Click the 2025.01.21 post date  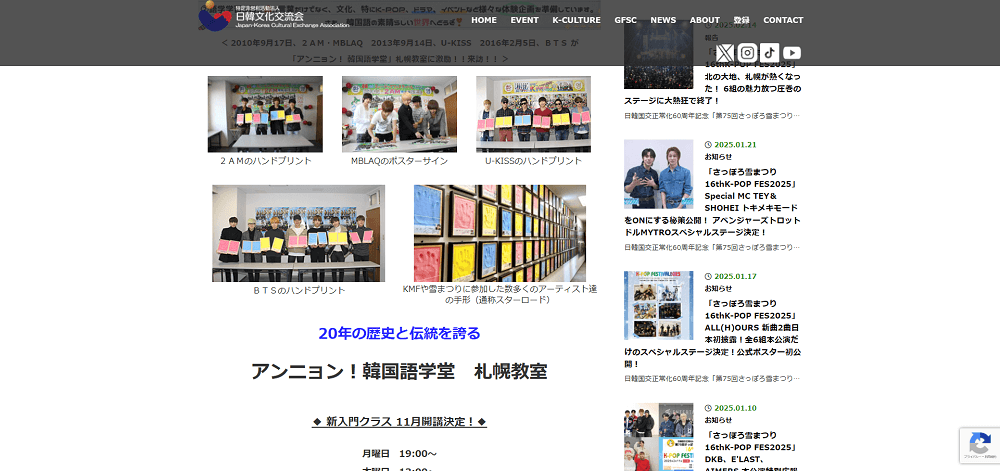(735, 145)
